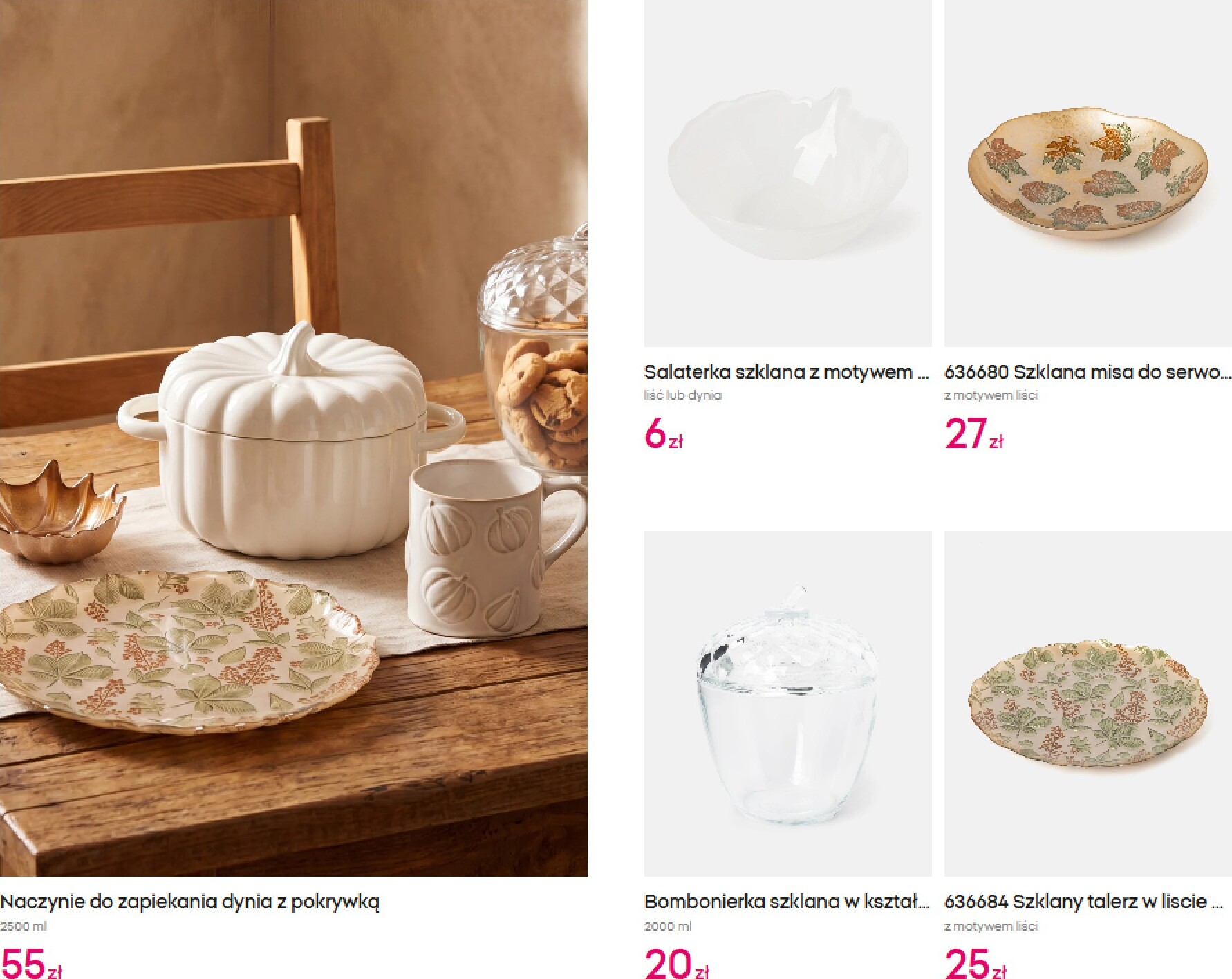Click the '2000 ml' capacity label

[668, 926]
